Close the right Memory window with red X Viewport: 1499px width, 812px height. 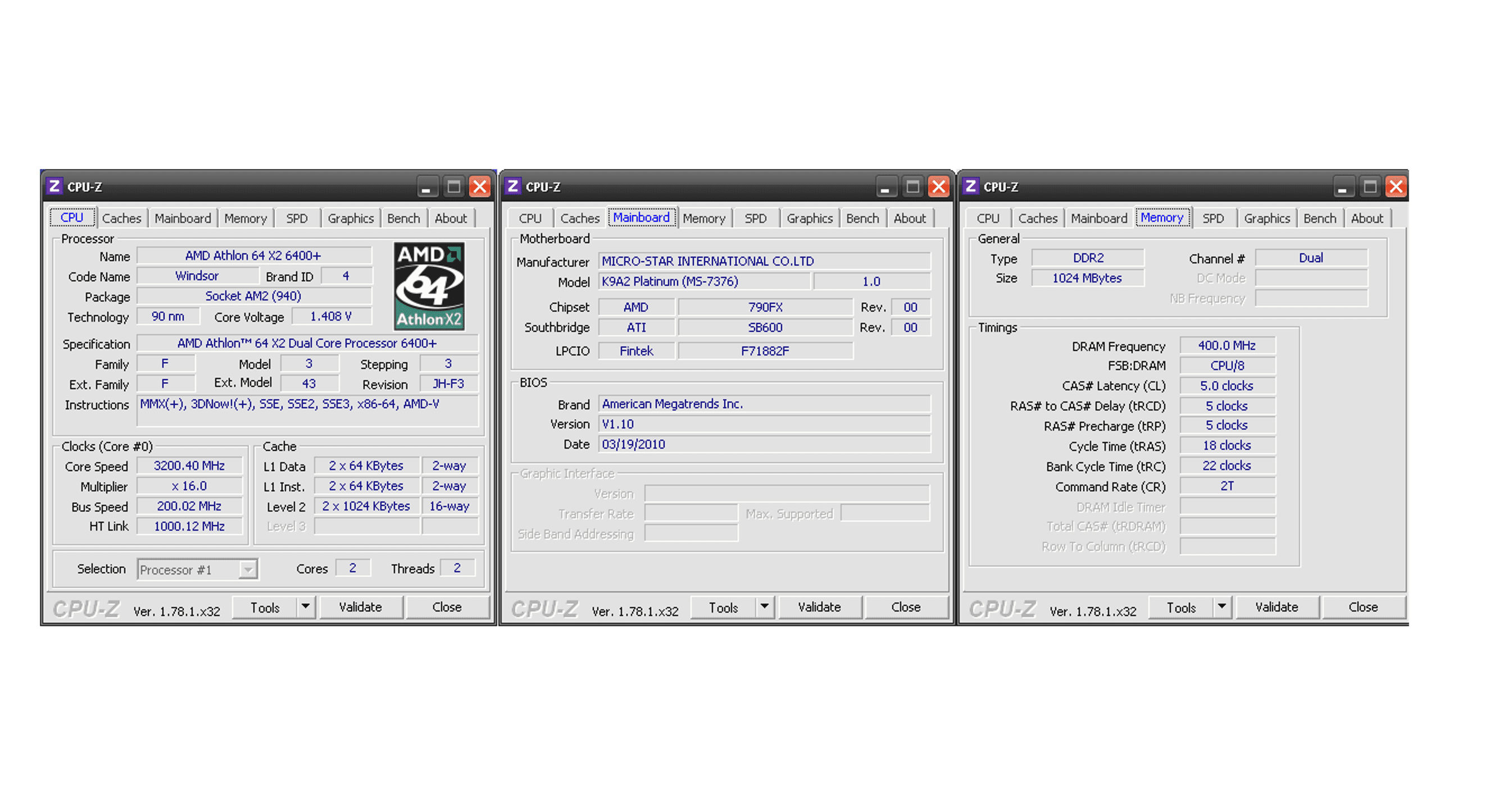pos(1396,186)
